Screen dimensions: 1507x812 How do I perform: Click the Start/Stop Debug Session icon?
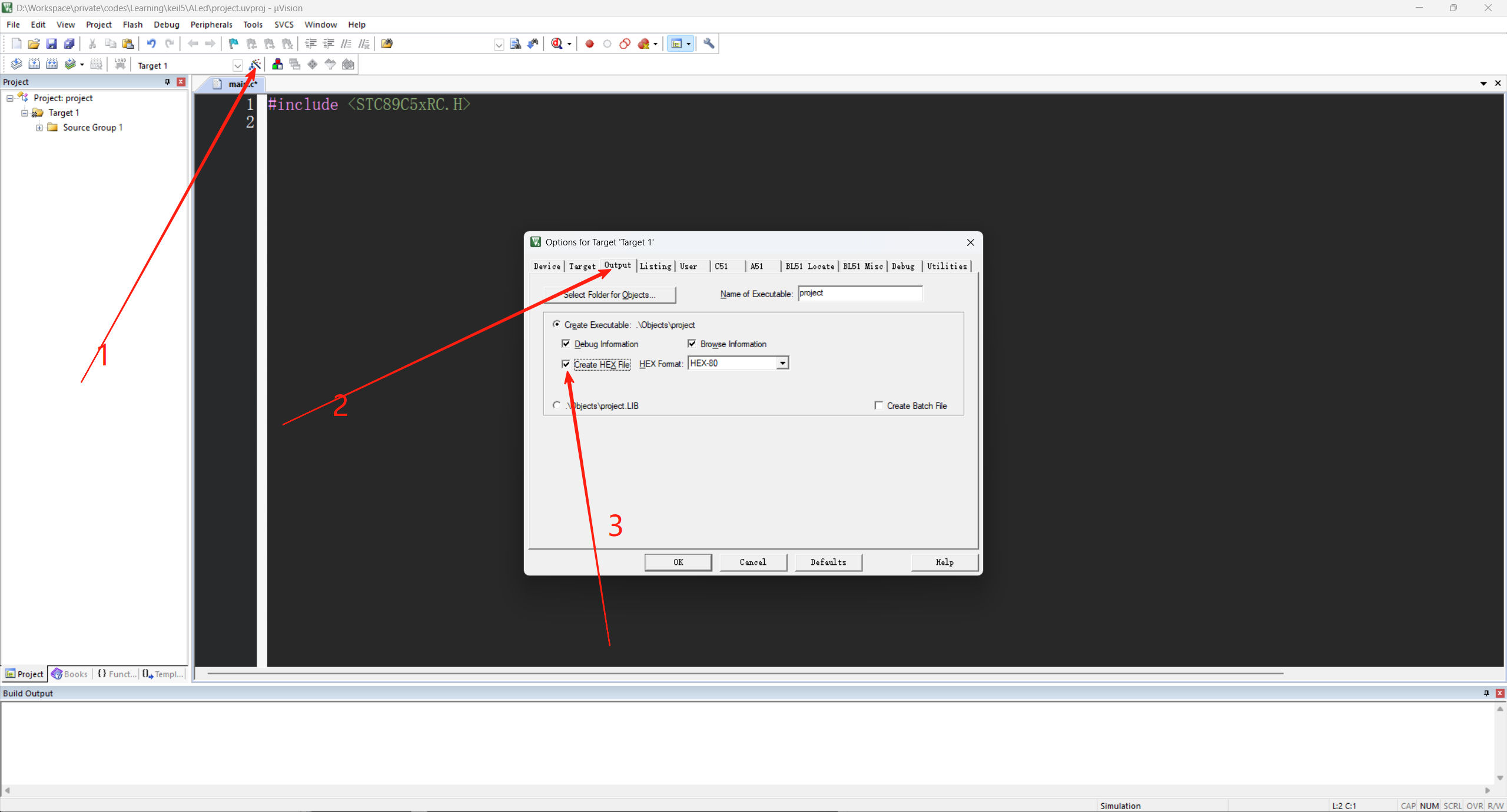[557, 44]
